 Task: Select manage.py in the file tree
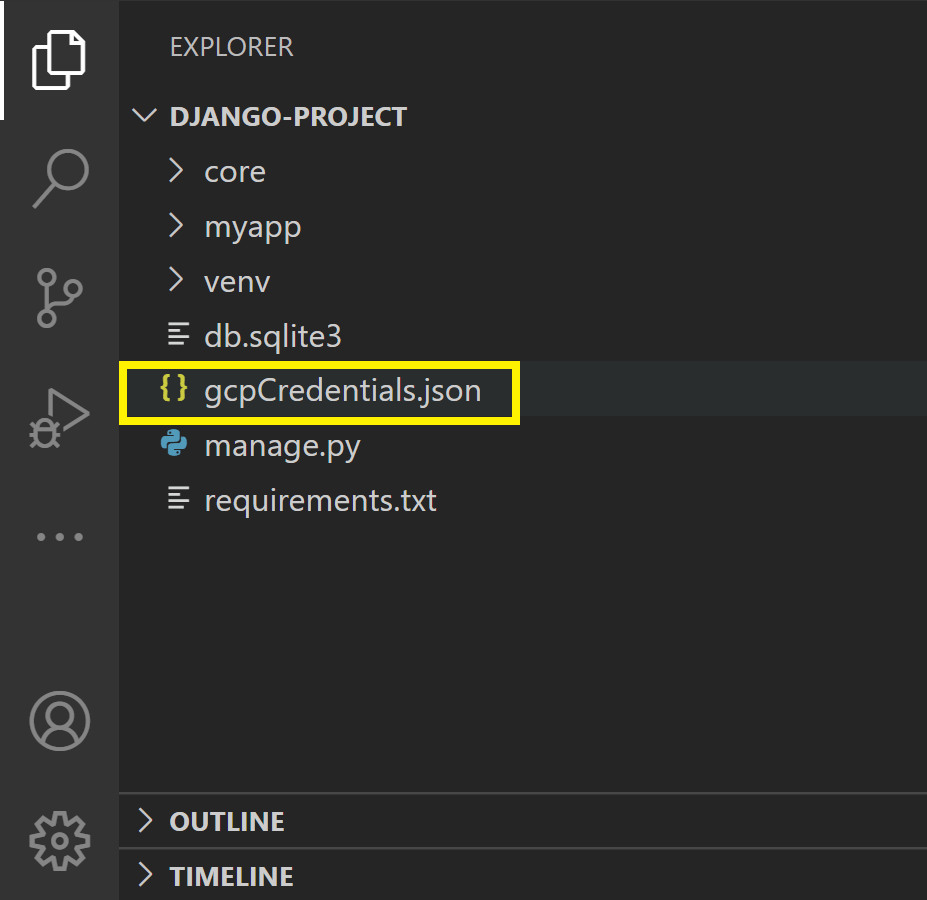click(281, 446)
